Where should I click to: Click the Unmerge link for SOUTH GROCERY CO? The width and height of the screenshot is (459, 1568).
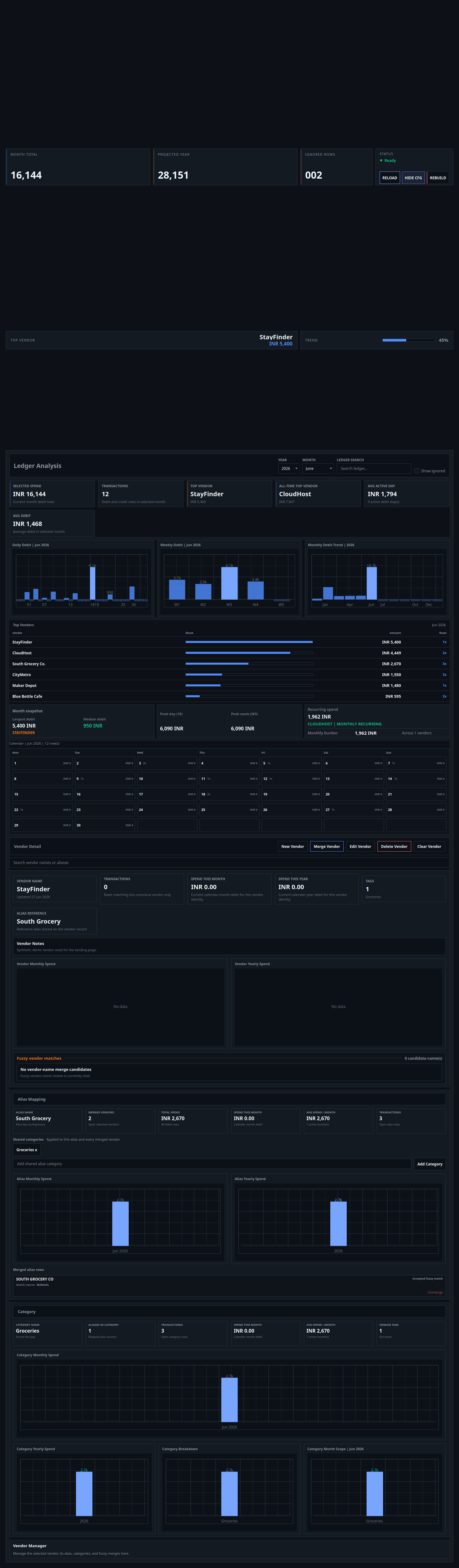[435, 1292]
